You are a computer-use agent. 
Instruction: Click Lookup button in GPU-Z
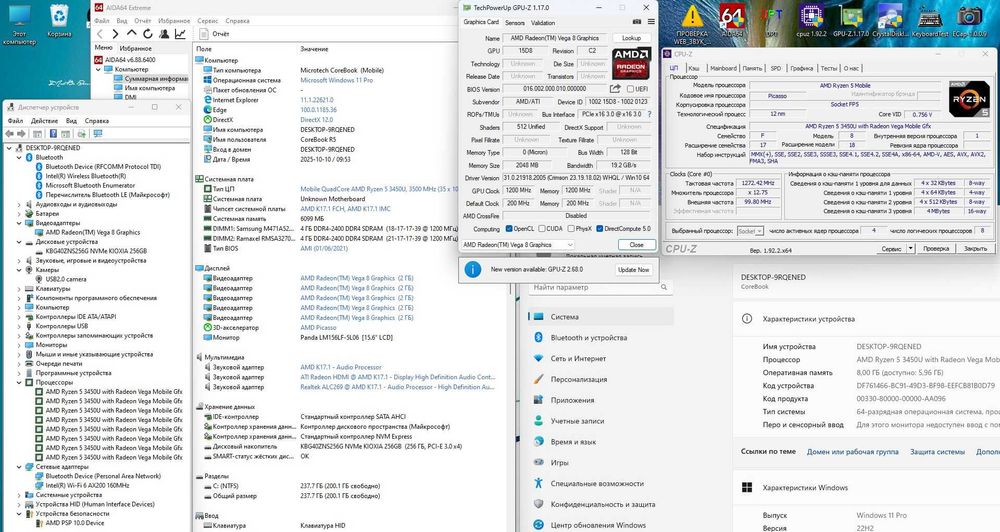631,38
